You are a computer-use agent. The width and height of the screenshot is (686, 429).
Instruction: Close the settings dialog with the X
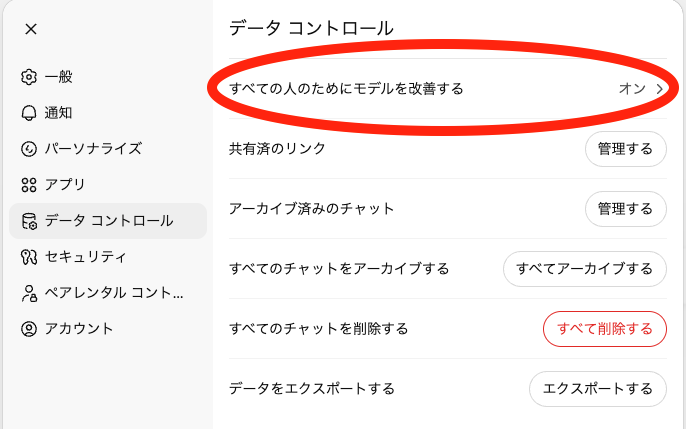[31, 28]
